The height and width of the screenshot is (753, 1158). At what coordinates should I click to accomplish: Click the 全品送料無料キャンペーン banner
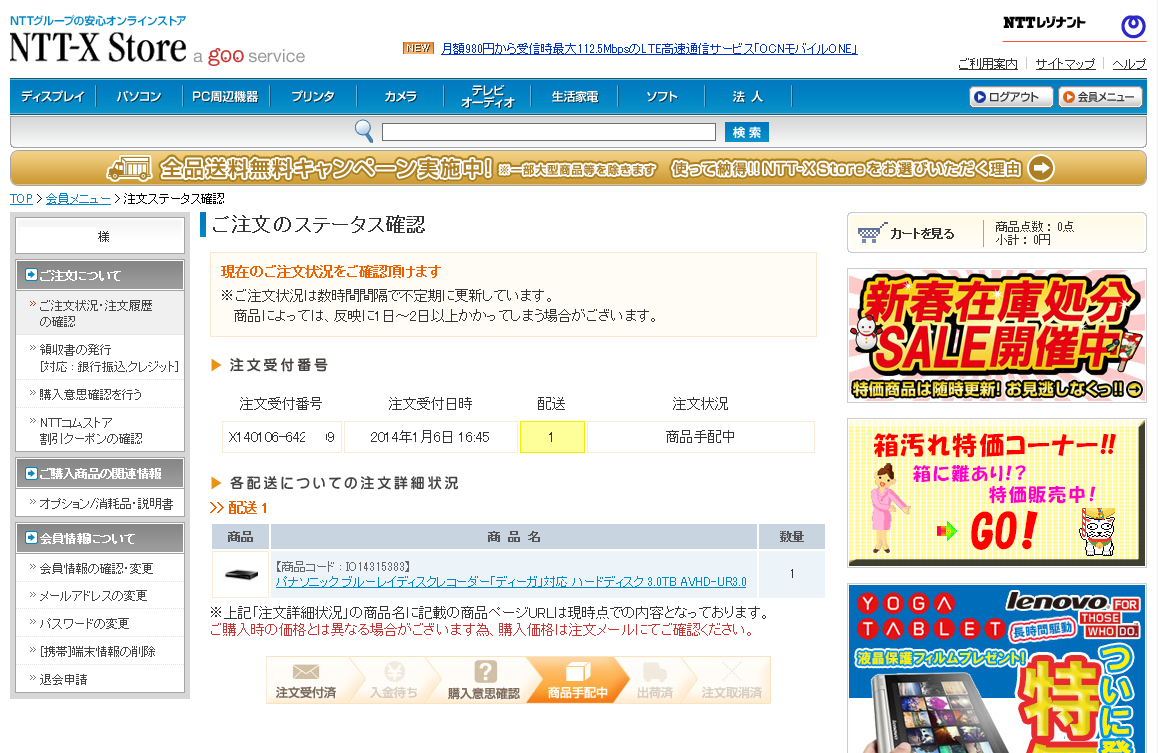point(578,168)
